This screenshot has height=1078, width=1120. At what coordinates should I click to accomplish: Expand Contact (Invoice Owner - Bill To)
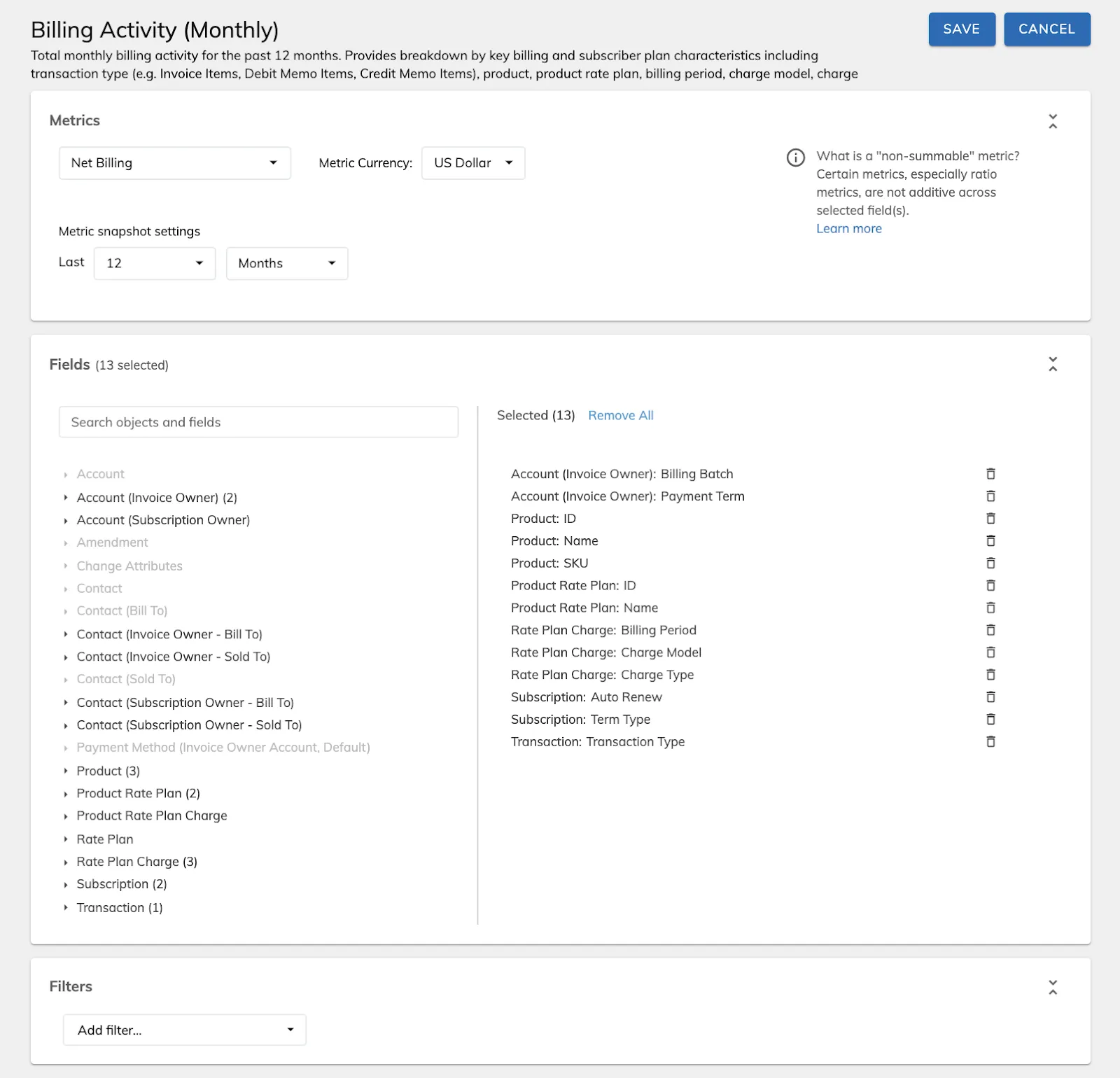click(x=66, y=634)
